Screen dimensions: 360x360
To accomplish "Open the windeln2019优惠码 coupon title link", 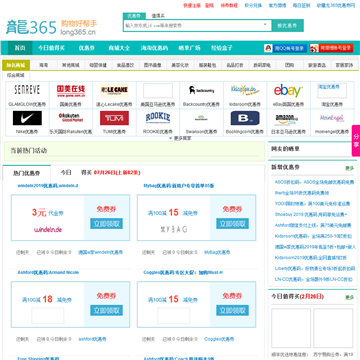I will (x=48, y=186).
